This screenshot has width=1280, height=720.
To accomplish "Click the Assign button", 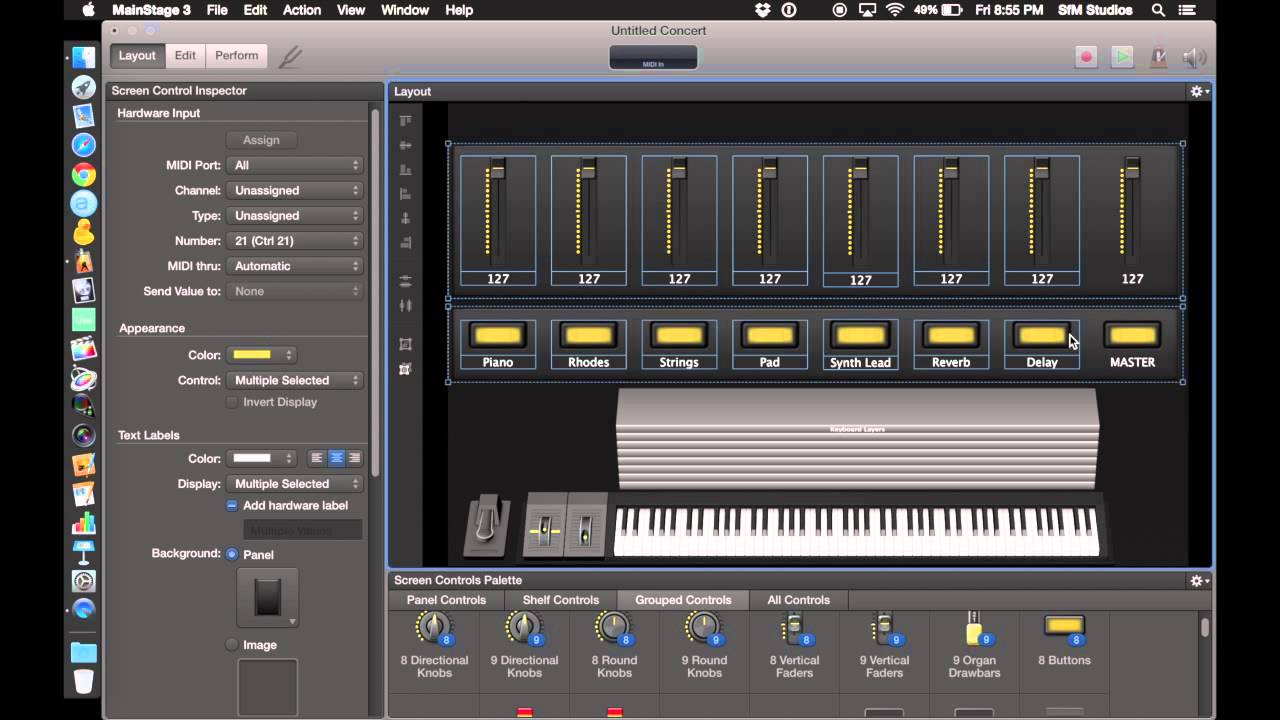I will coord(261,140).
